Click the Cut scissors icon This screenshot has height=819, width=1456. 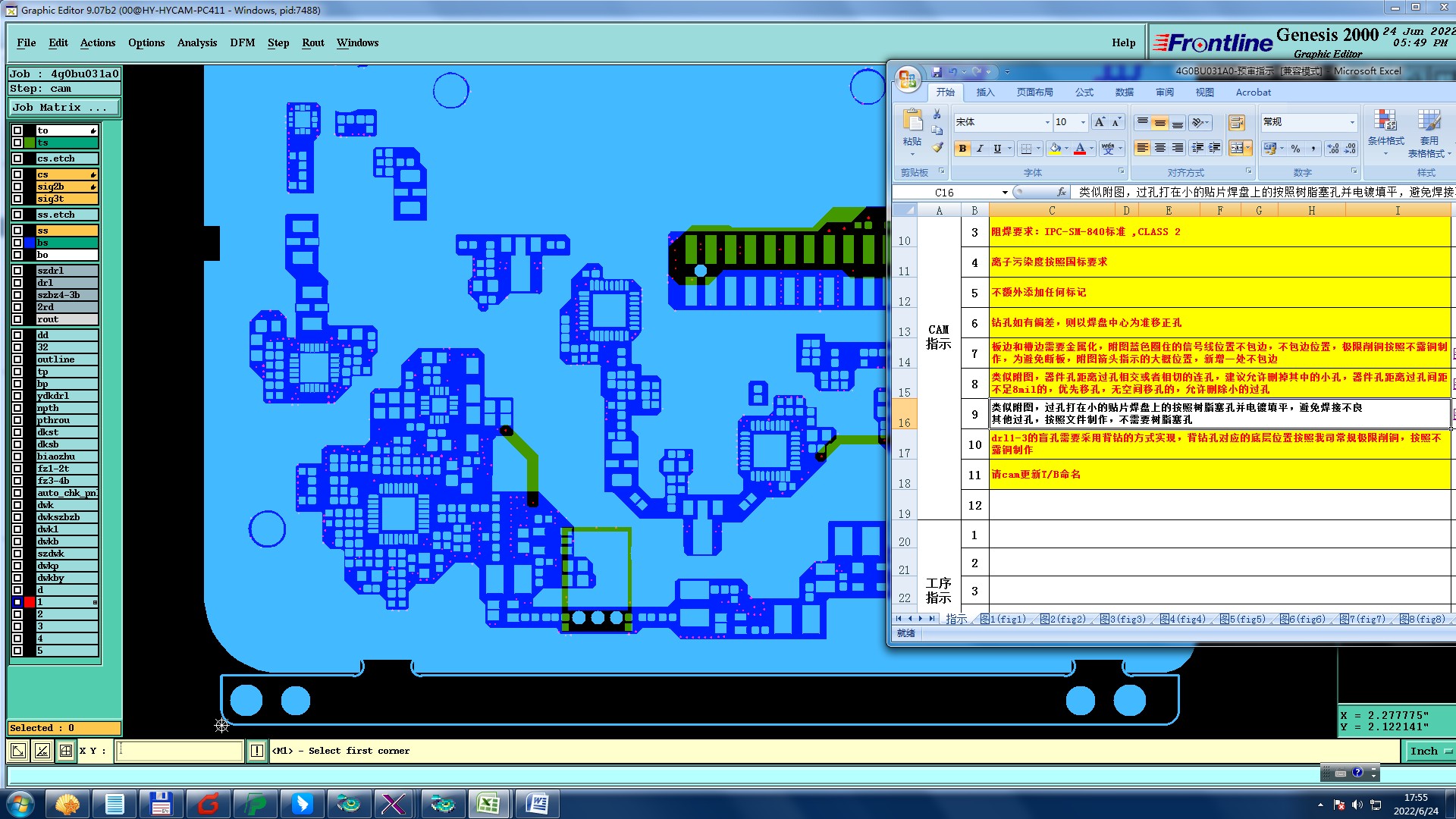937,114
